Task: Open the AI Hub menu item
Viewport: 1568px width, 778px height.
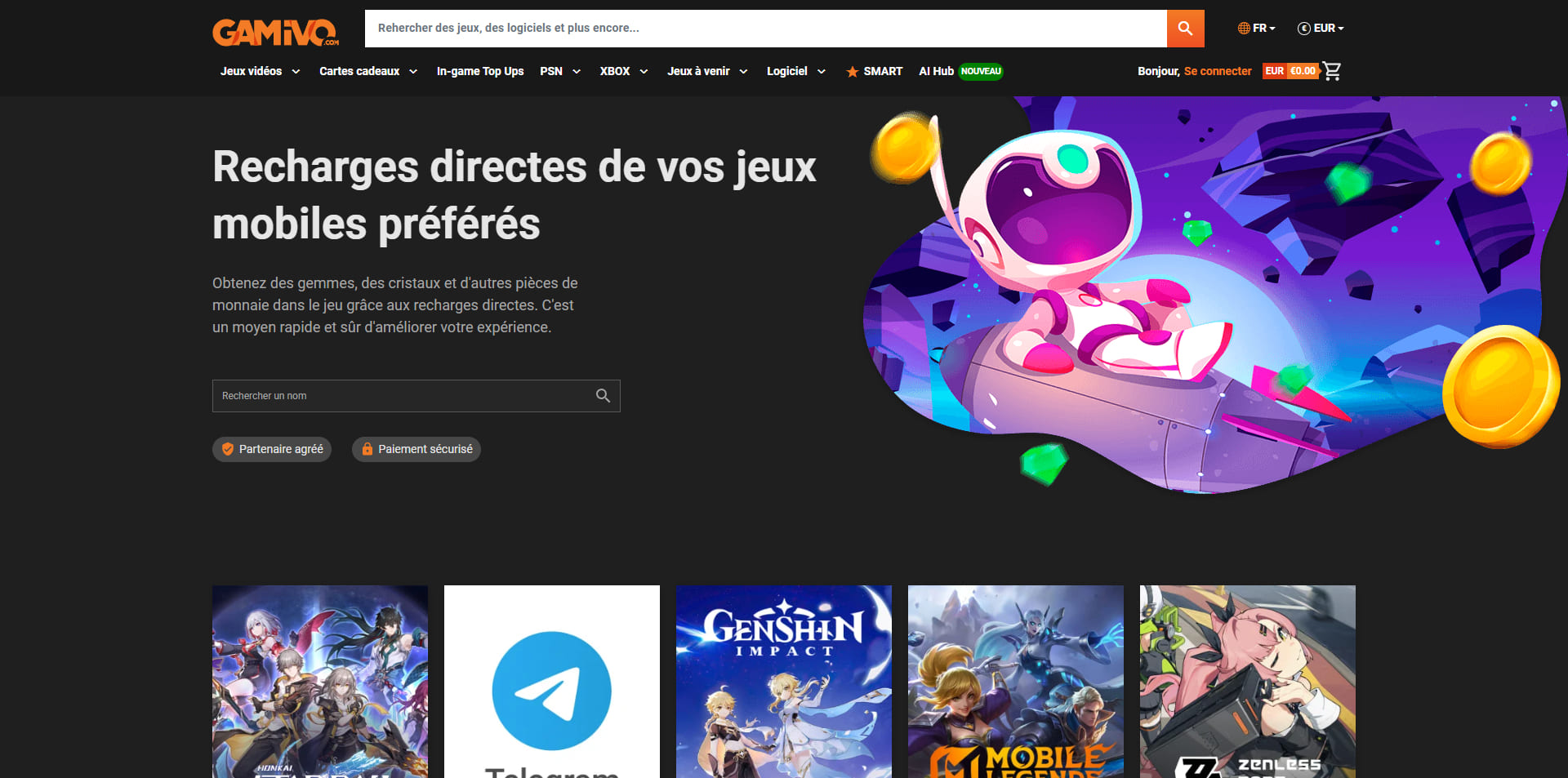Action: (x=936, y=71)
